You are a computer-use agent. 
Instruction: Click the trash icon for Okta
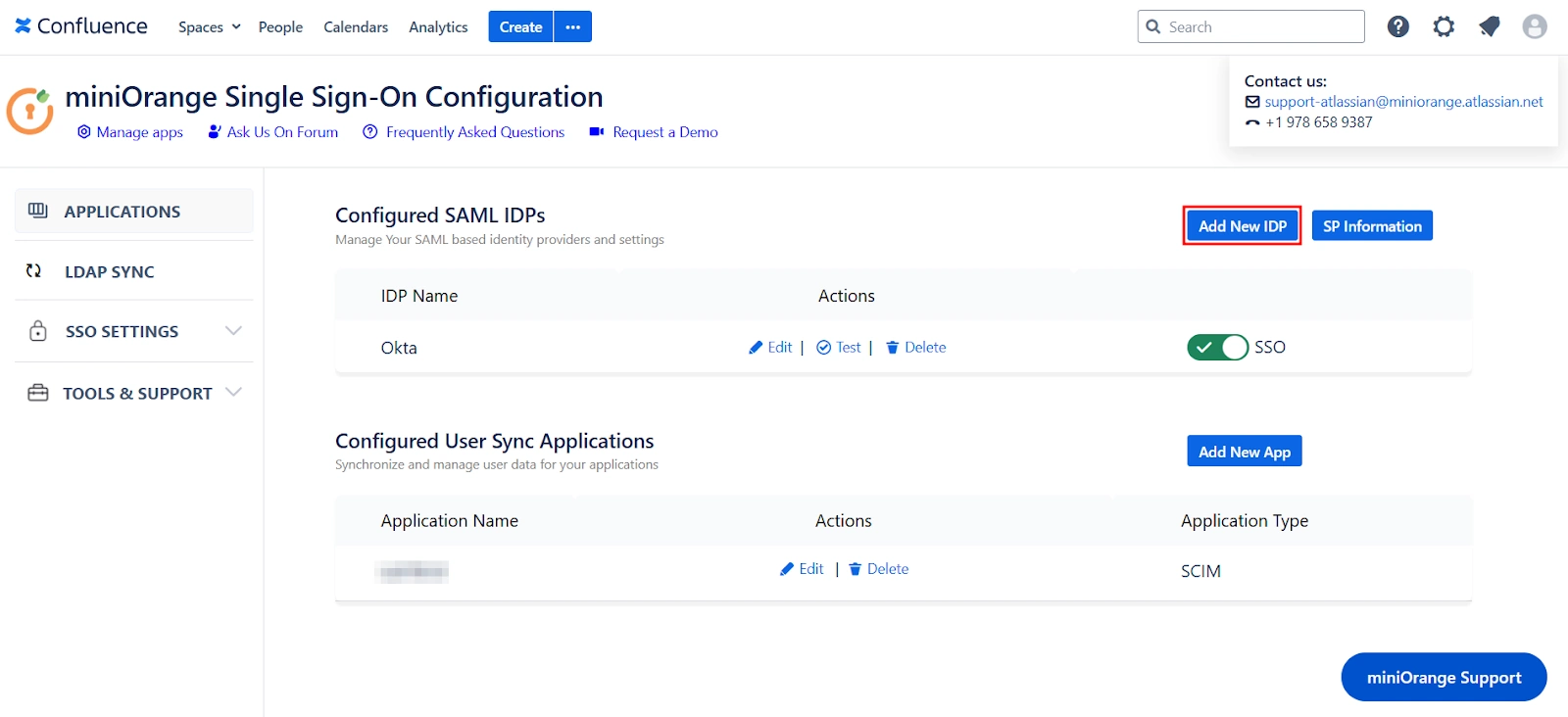[893, 348]
